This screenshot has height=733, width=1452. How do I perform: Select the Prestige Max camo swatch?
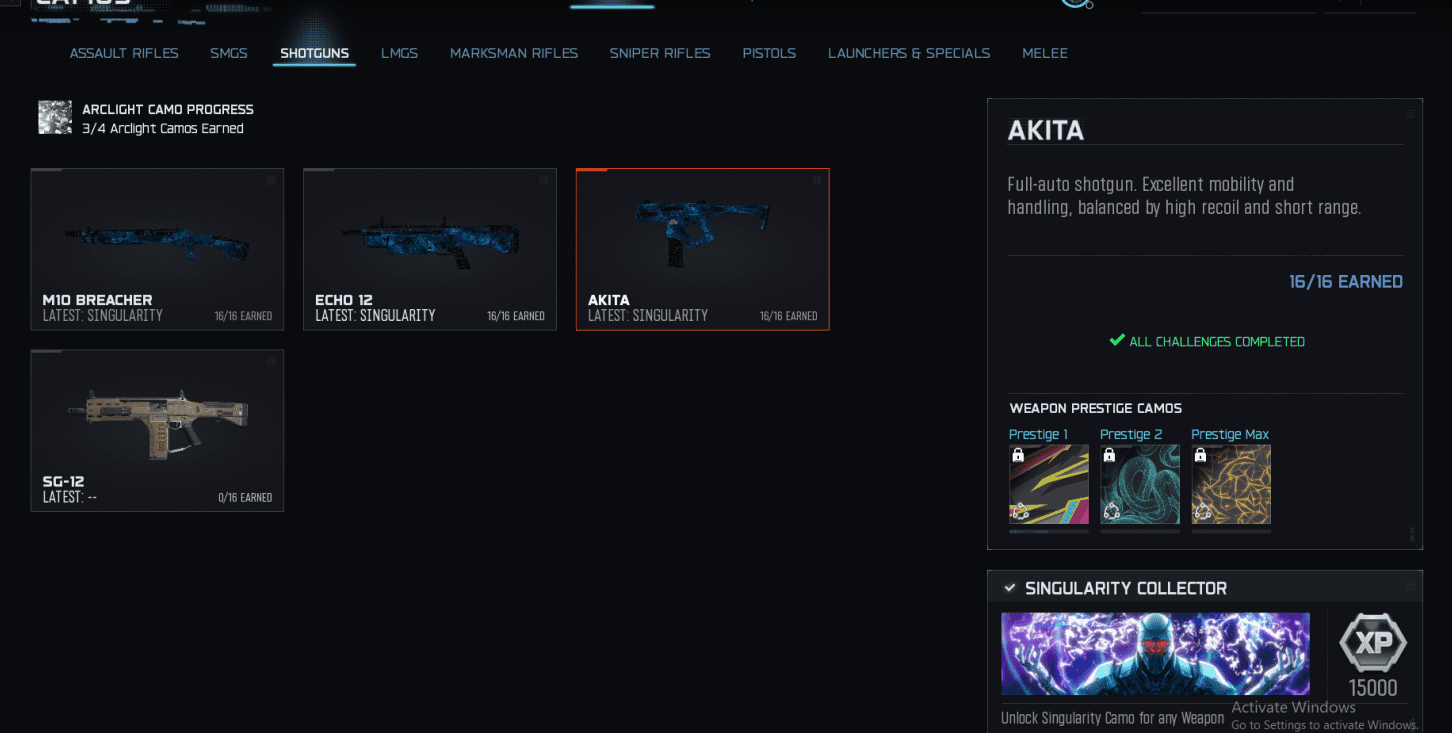[x=1231, y=485]
